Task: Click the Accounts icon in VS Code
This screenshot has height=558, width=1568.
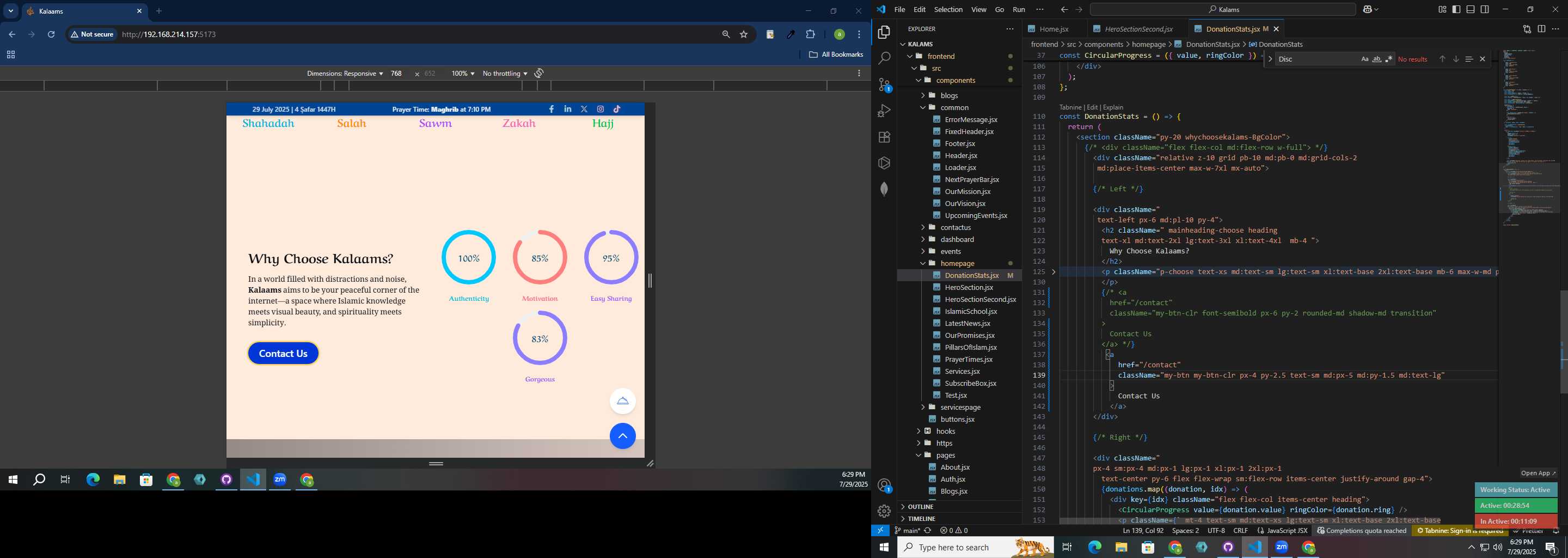Action: click(884, 486)
